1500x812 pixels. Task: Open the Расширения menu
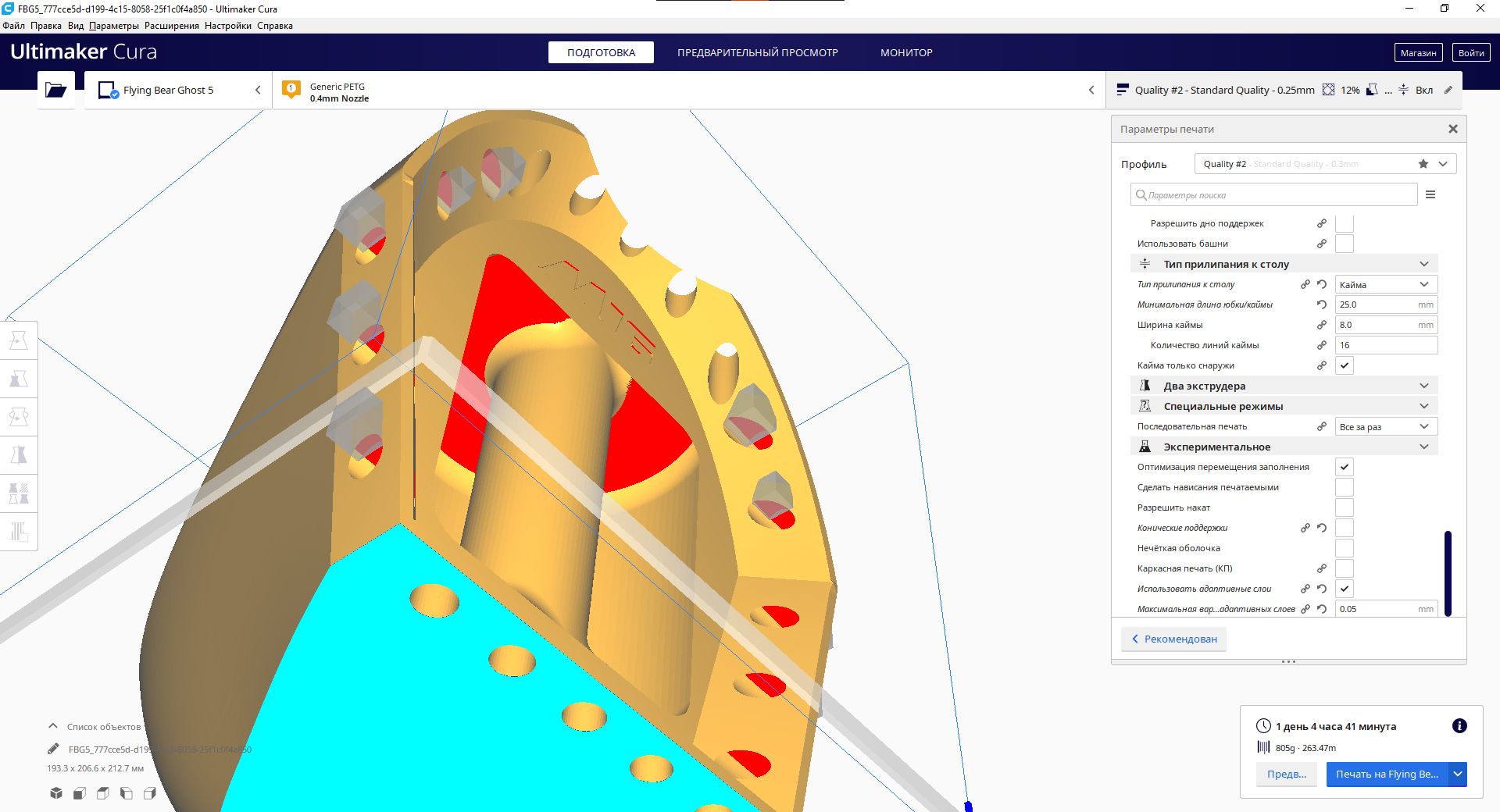(172, 26)
